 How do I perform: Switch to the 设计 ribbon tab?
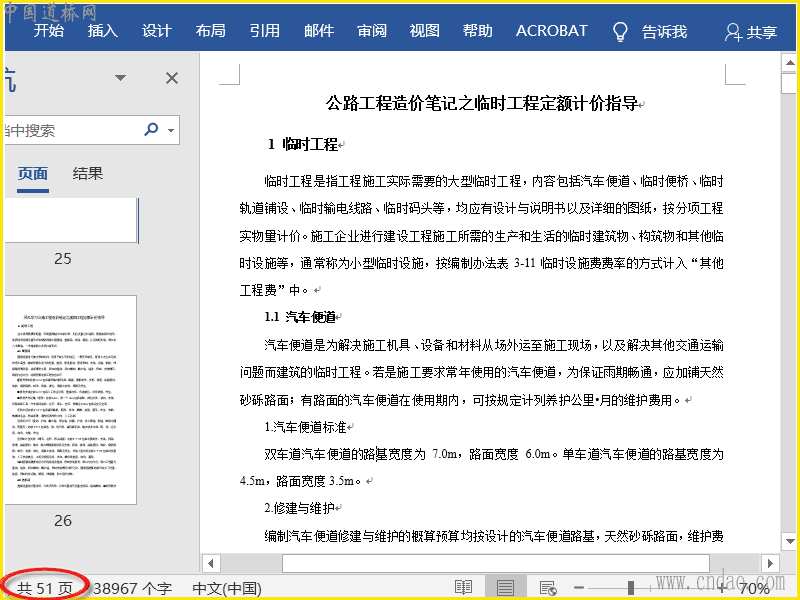(157, 31)
